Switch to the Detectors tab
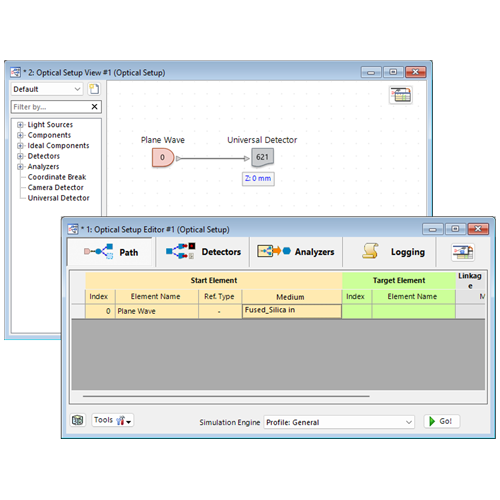The image size is (500, 500). click(x=203, y=252)
